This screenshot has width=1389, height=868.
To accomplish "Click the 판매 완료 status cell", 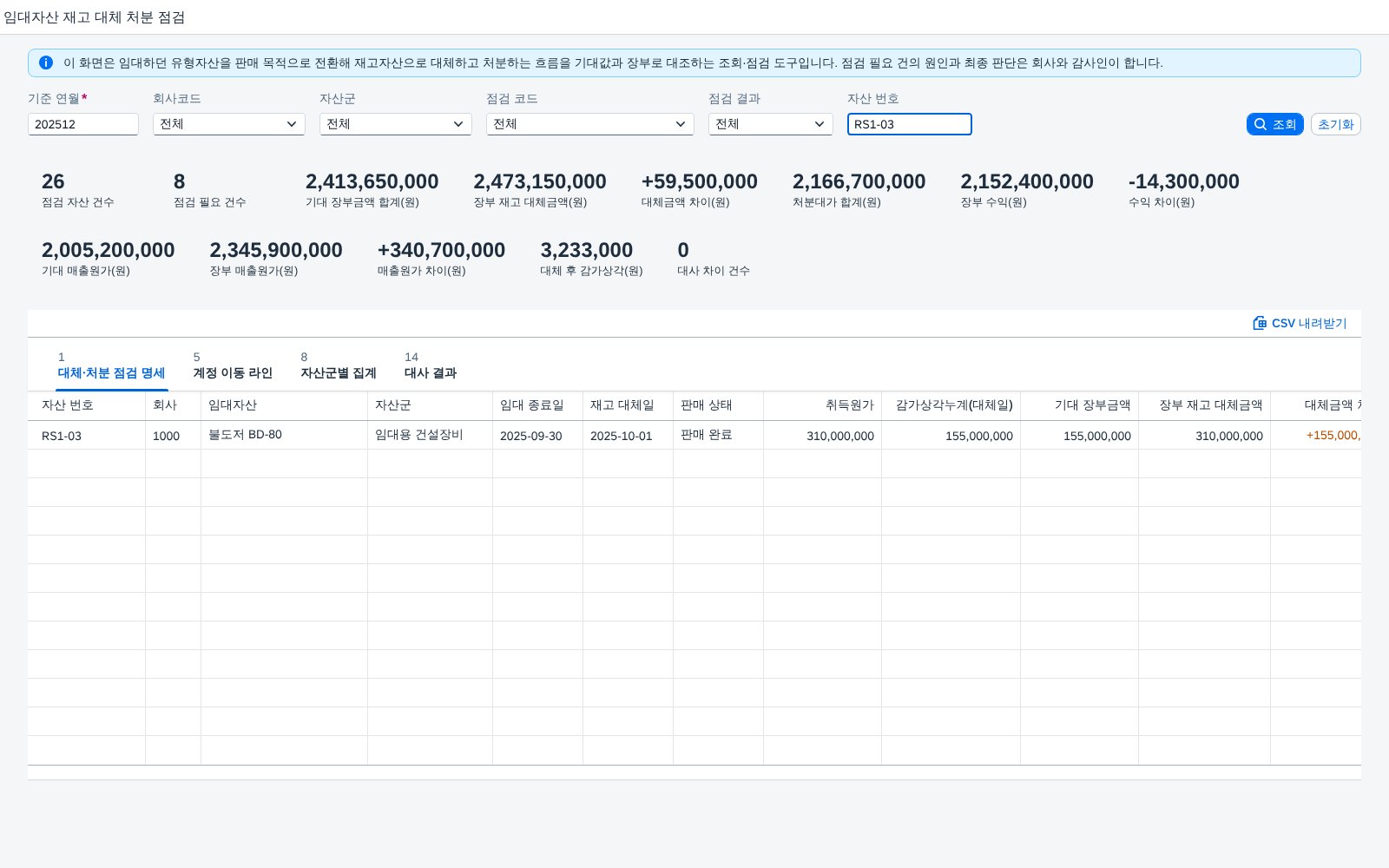I will tap(719, 435).
